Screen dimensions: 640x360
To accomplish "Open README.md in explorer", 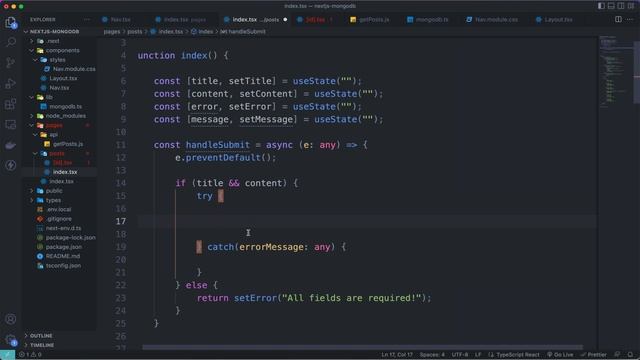I will point(62,256).
